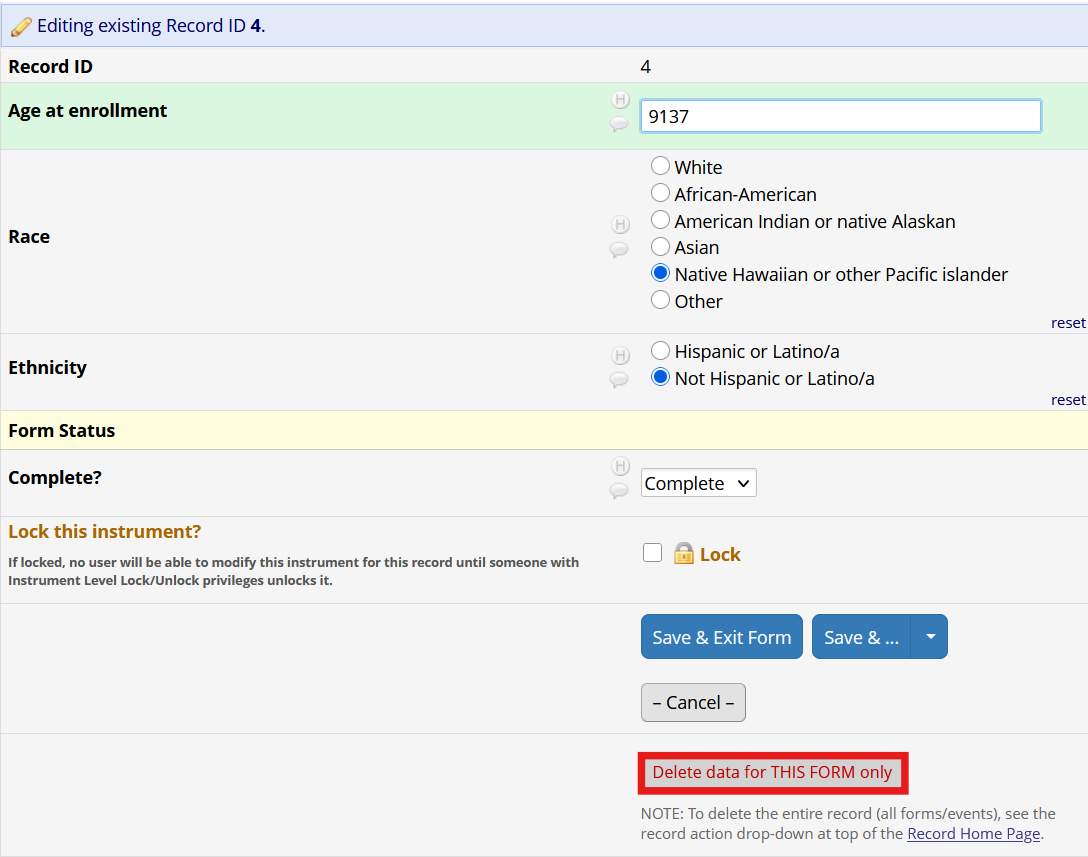Click the padlock icon beside Lock

[x=683, y=553]
